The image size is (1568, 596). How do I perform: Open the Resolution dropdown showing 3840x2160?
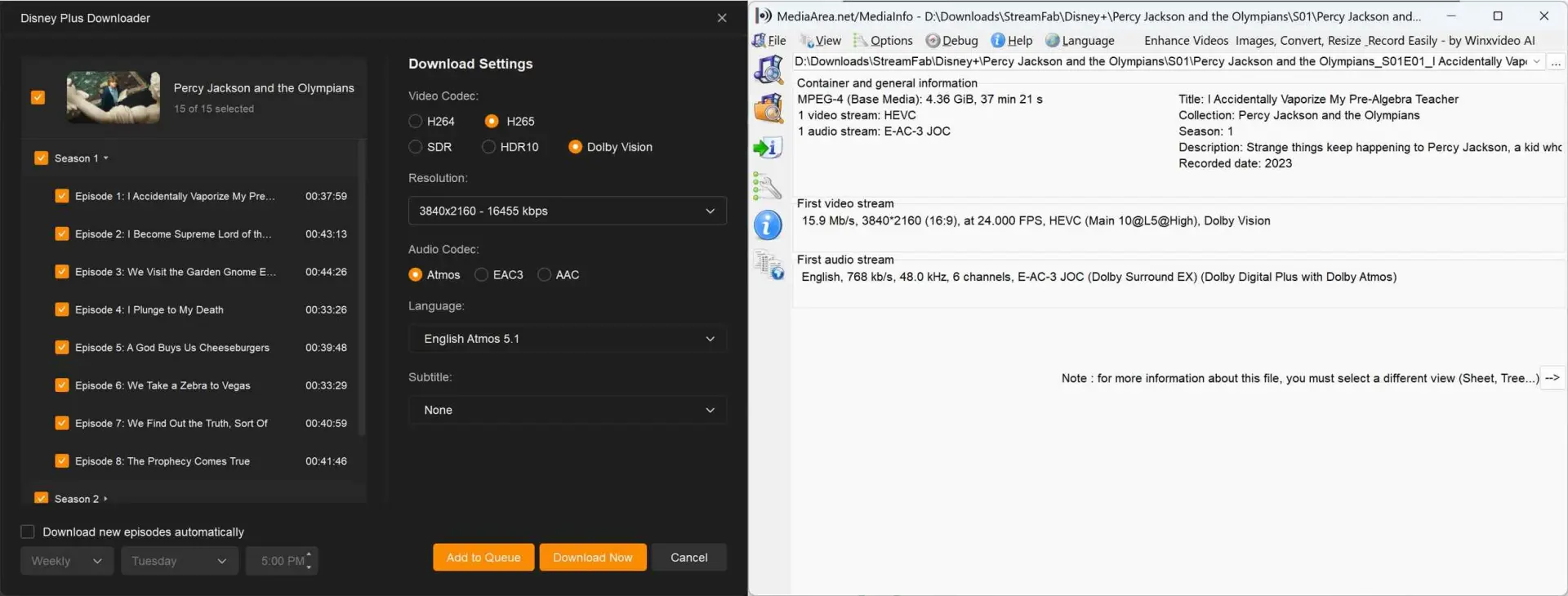pos(567,211)
